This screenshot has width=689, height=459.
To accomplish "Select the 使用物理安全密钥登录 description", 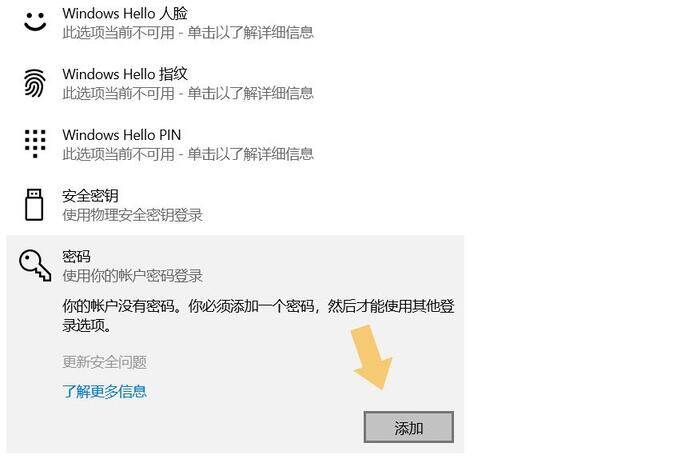I will (132, 215).
